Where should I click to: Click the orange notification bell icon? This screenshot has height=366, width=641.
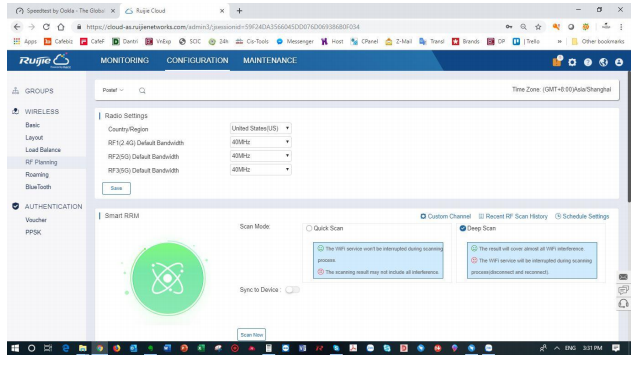pyautogui.click(x=557, y=61)
